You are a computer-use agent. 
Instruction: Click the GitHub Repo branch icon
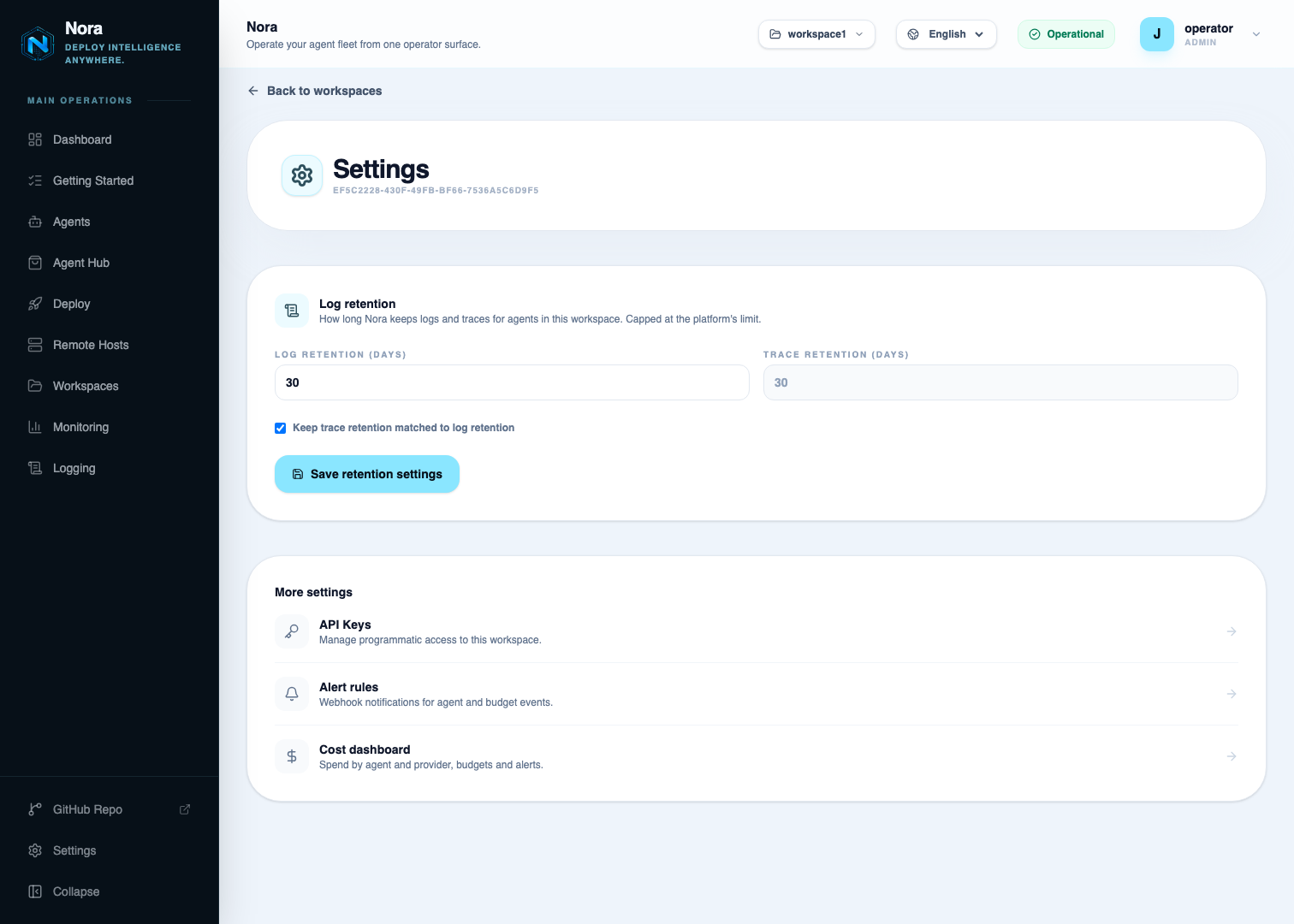click(x=35, y=809)
